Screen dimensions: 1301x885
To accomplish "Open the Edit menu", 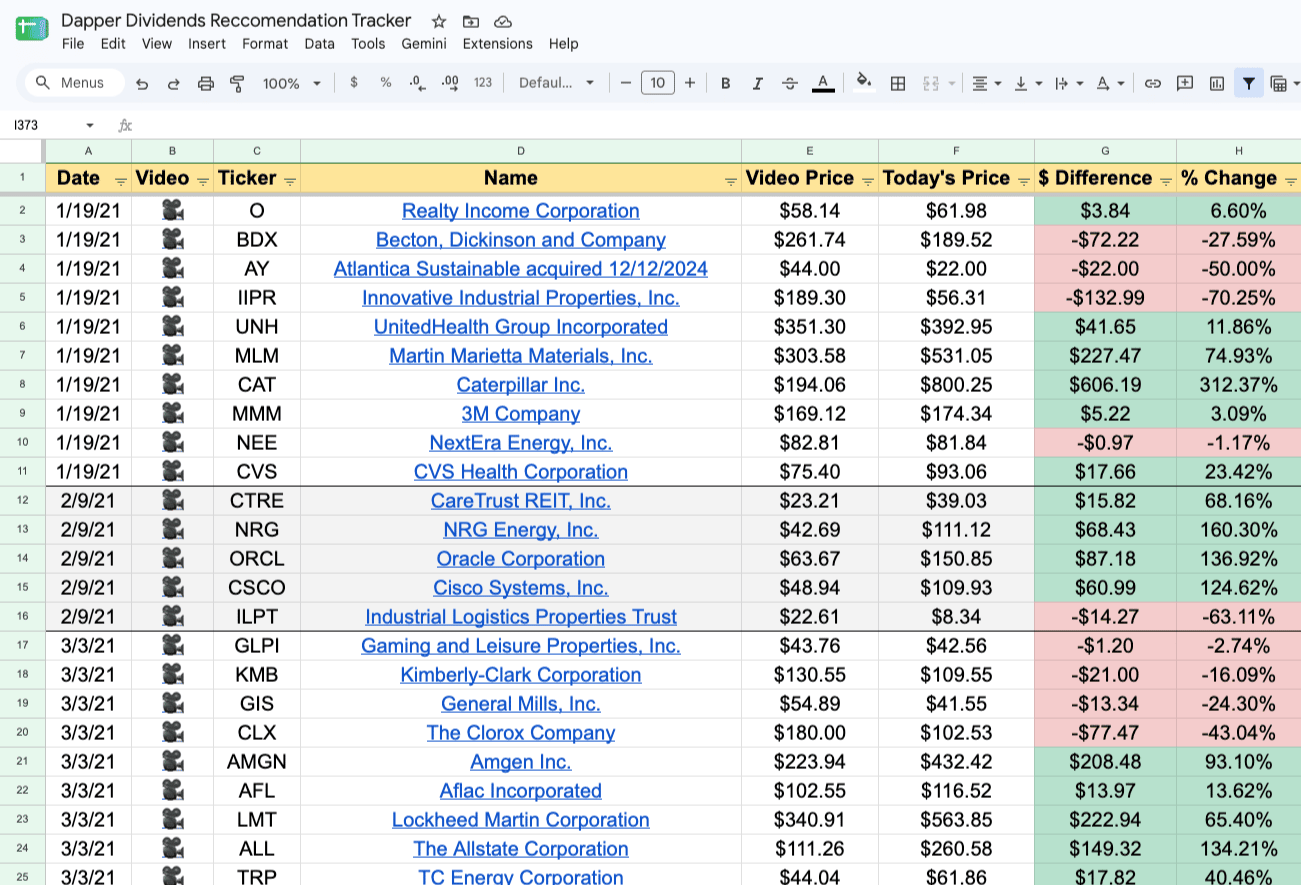I will 113,44.
